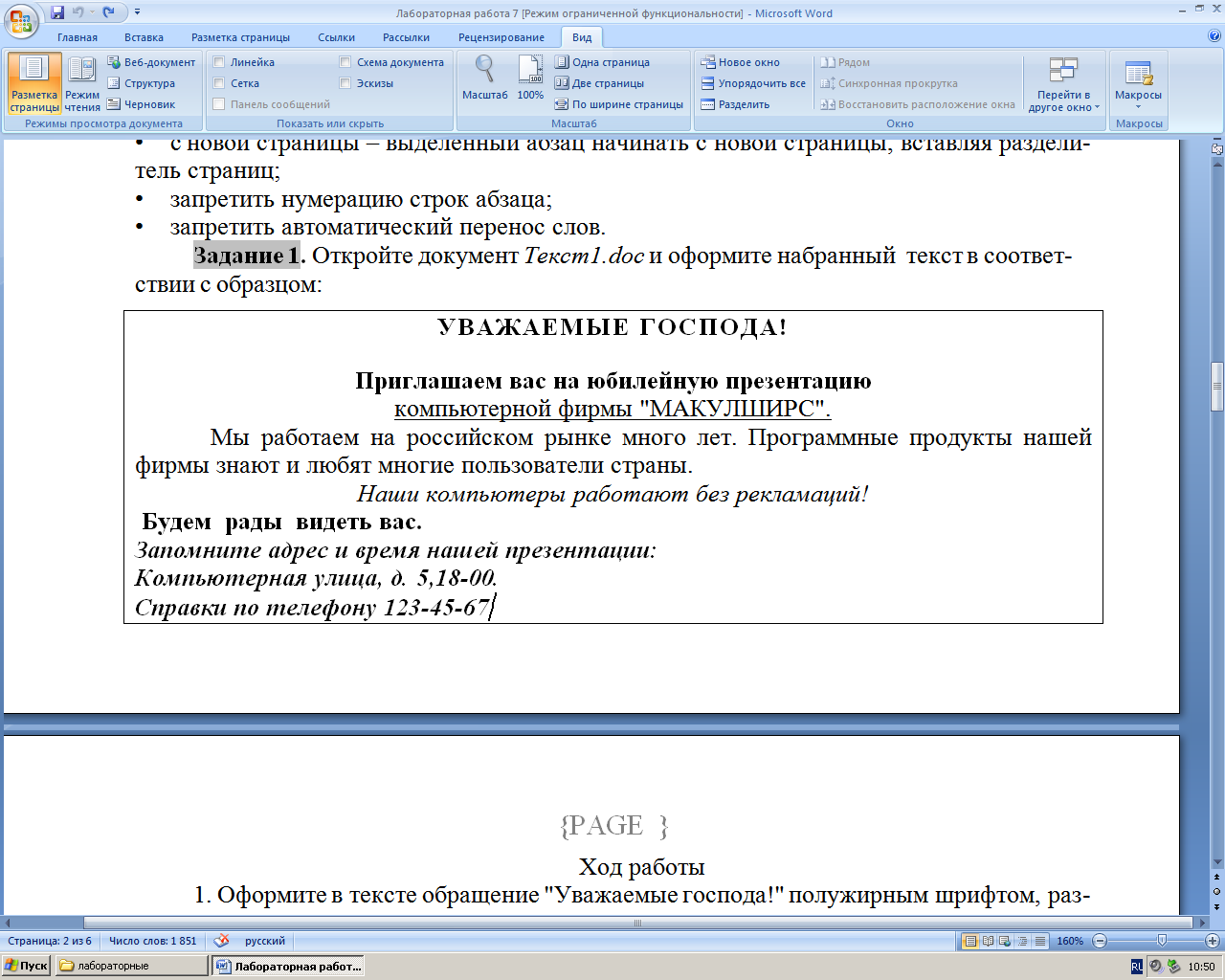The height and width of the screenshot is (980, 1225).
Task: Save the document via Quick Access toolbar
Action: (x=56, y=12)
